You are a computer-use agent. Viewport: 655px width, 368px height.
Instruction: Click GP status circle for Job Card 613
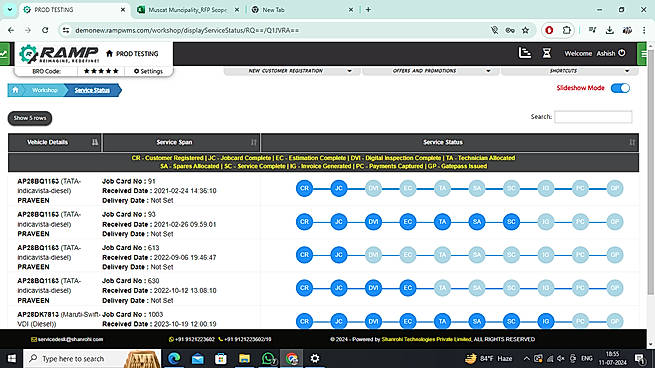[x=615, y=255]
